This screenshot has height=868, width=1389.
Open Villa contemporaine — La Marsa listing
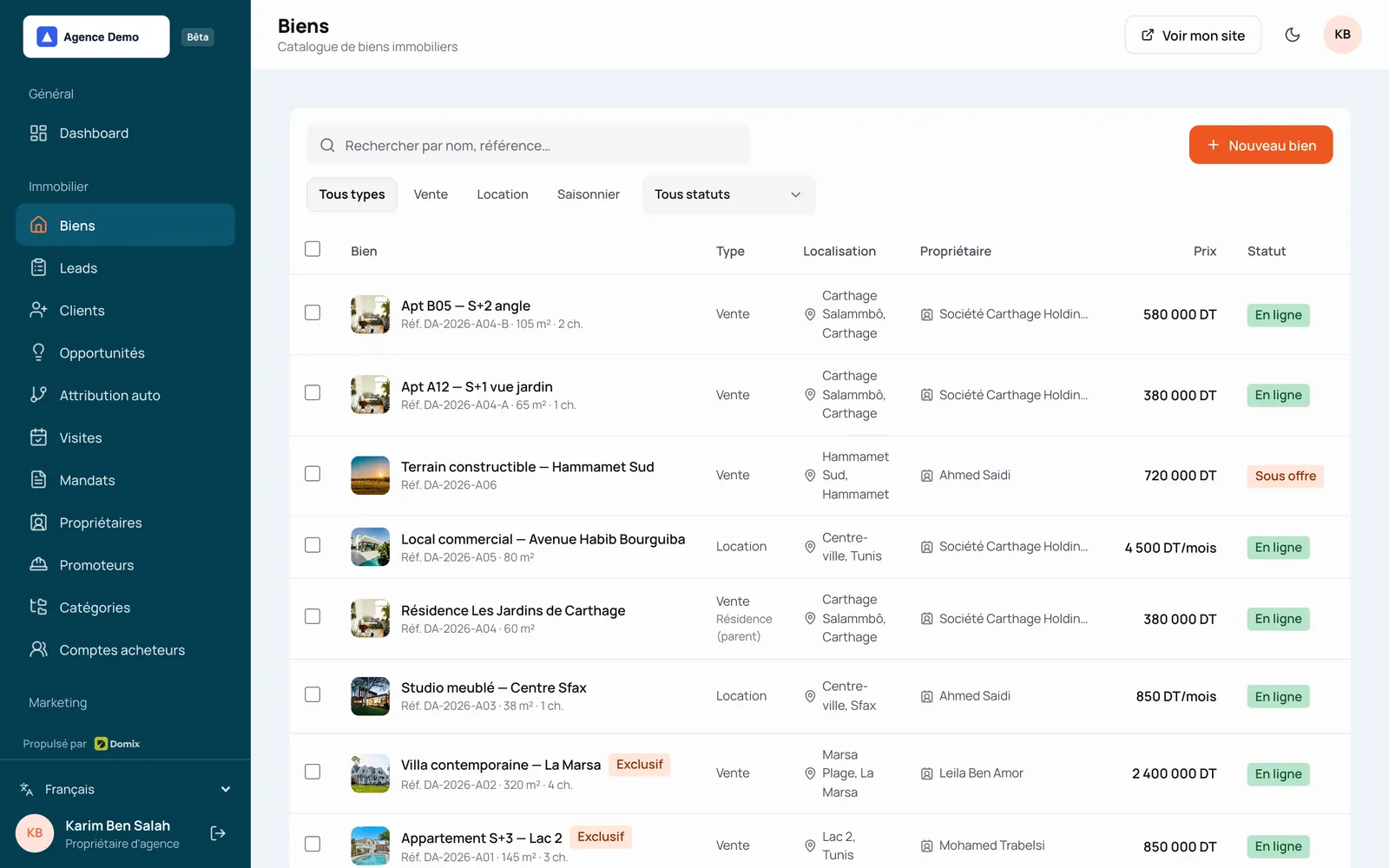pos(501,765)
